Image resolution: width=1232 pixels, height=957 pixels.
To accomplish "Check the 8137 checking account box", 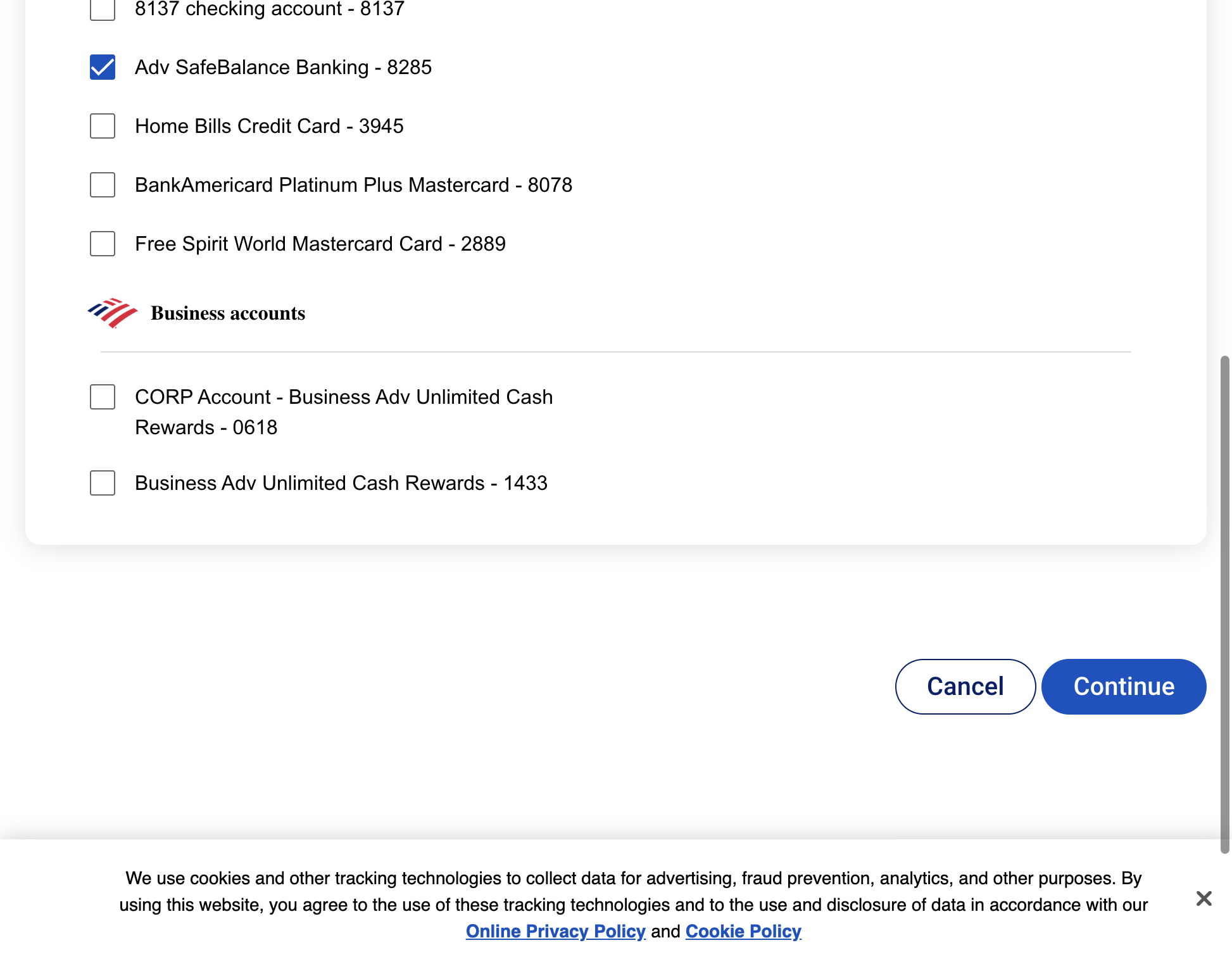I will 103,9.
